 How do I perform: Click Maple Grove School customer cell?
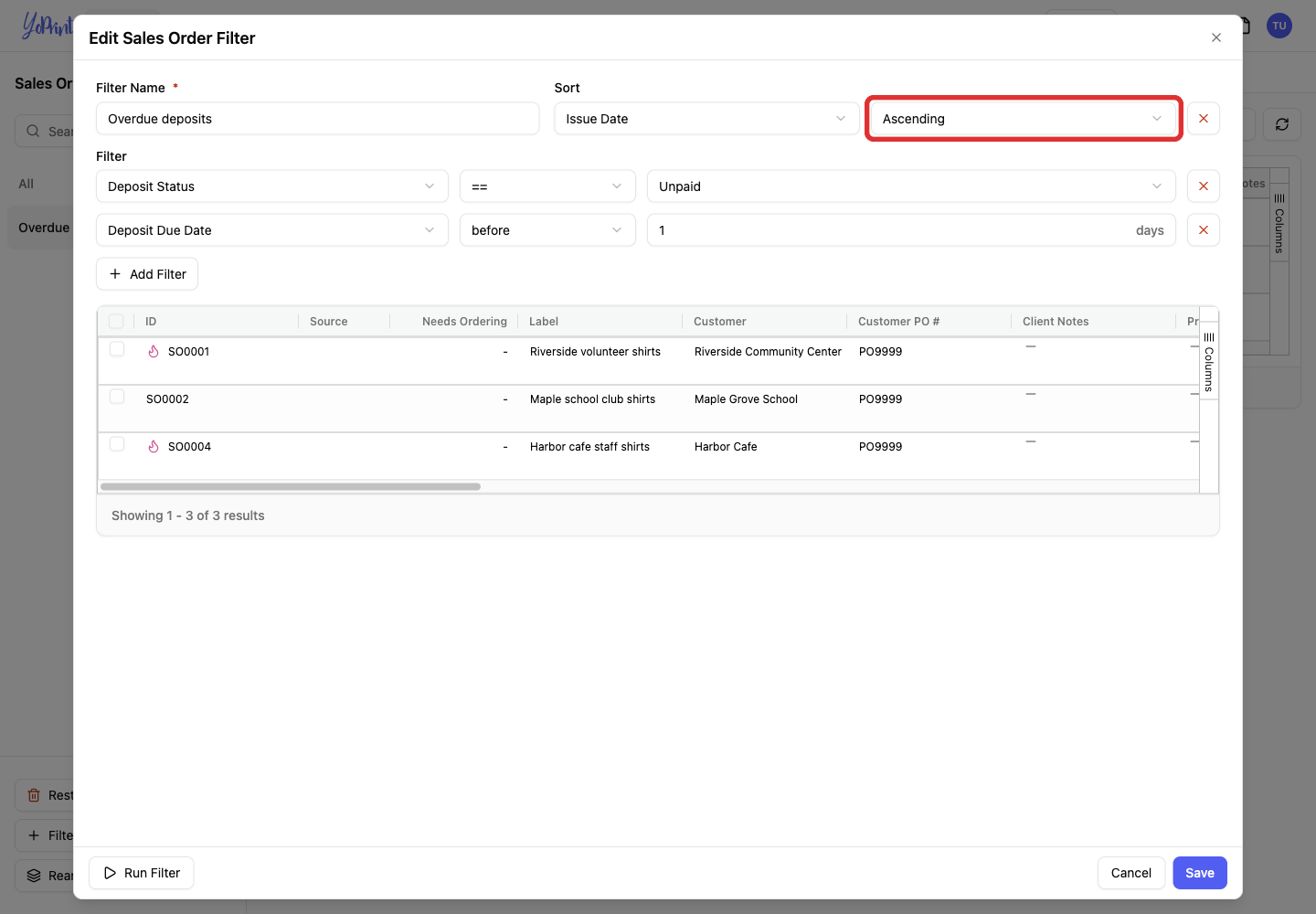tap(746, 399)
